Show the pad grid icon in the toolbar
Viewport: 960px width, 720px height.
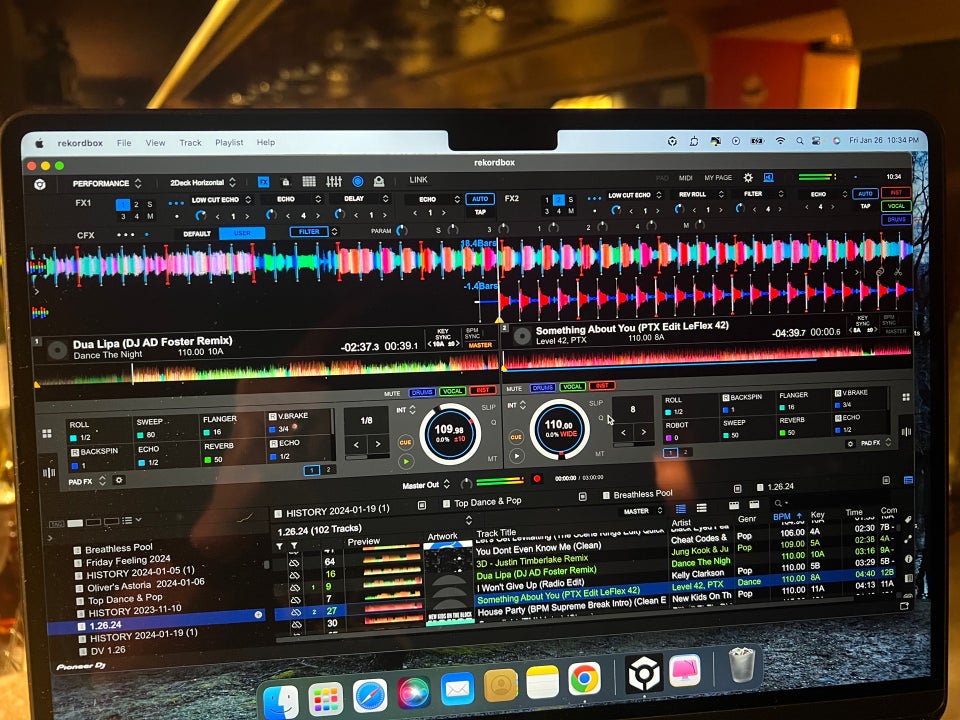pos(309,181)
